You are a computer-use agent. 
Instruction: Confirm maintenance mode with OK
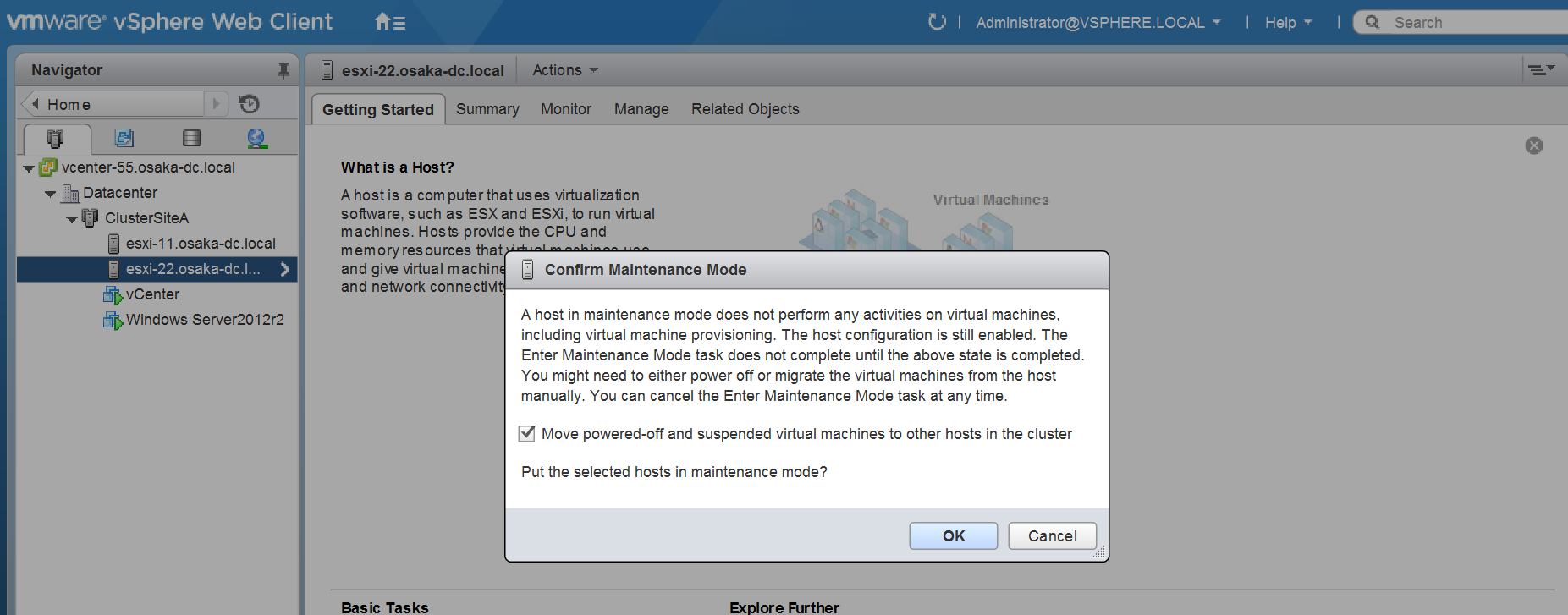click(x=953, y=536)
